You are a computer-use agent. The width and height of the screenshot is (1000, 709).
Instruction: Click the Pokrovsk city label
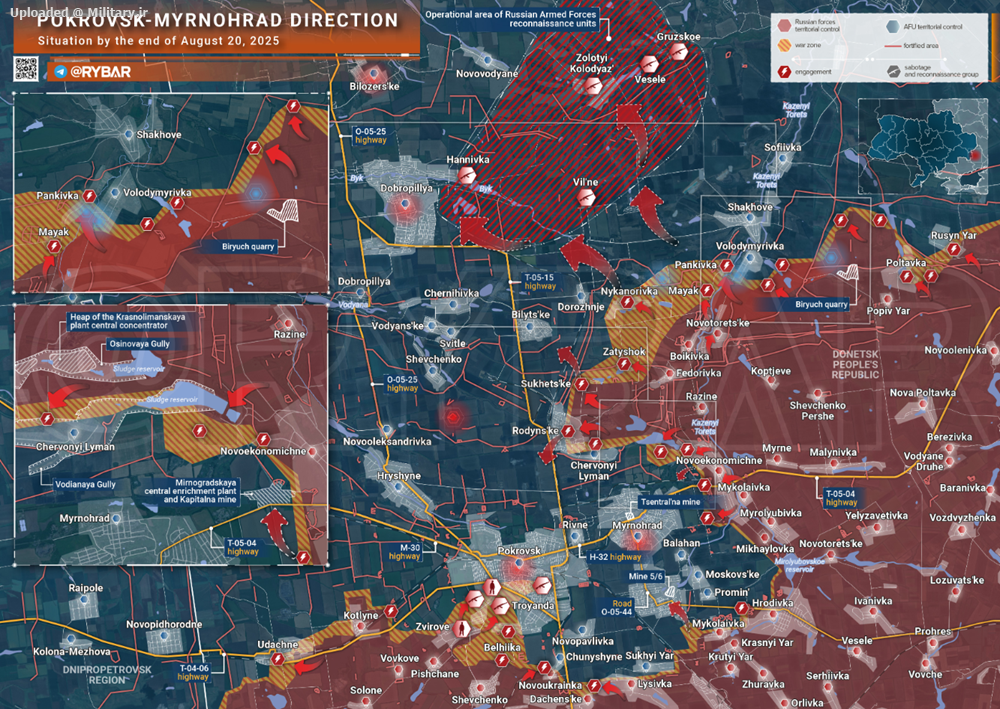coord(519,551)
